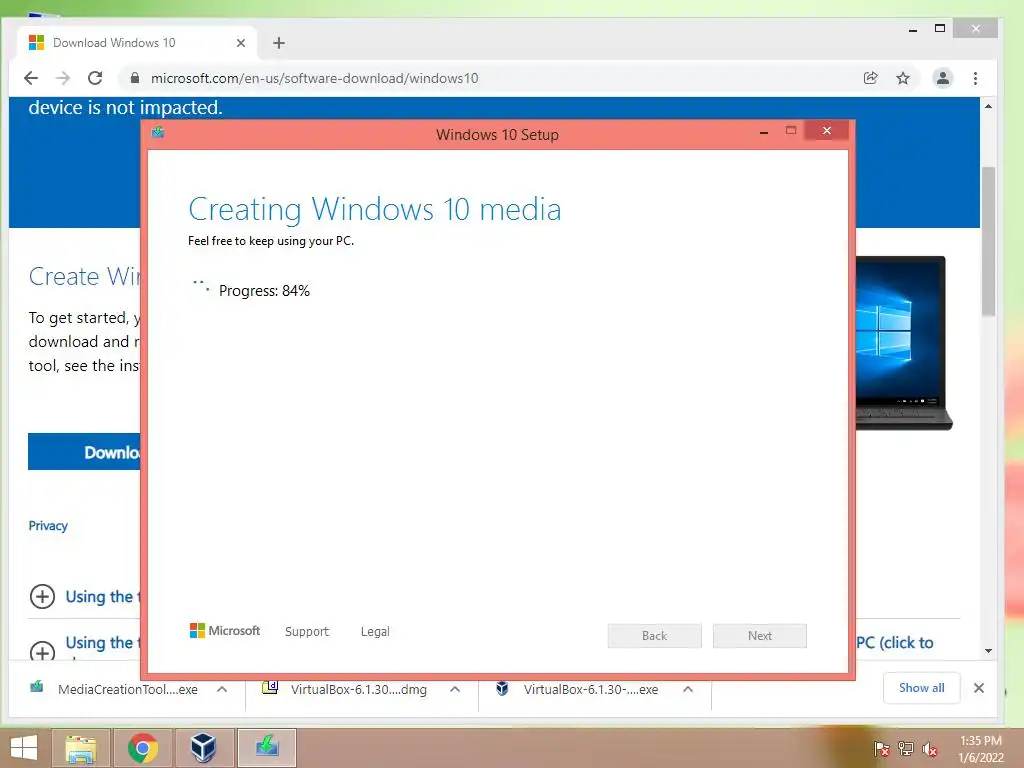Screen dimensions: 1024x768
Task: Click the page's blue Download button
Action: click(x=84, y=451)
